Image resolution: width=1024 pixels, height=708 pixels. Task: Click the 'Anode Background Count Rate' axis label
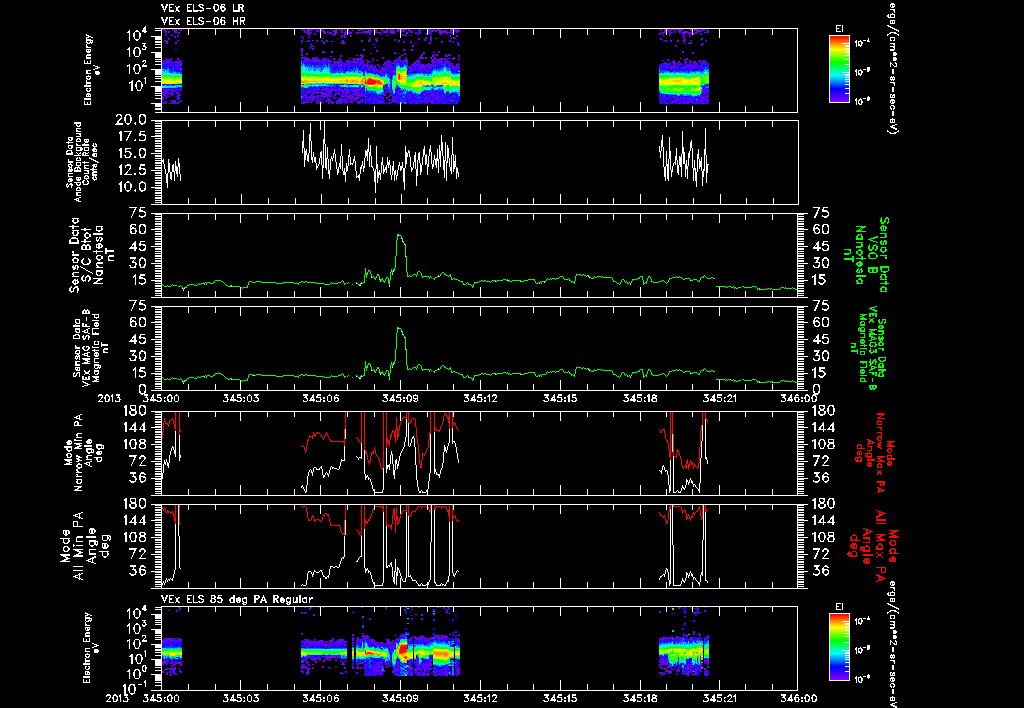[82, 161]
